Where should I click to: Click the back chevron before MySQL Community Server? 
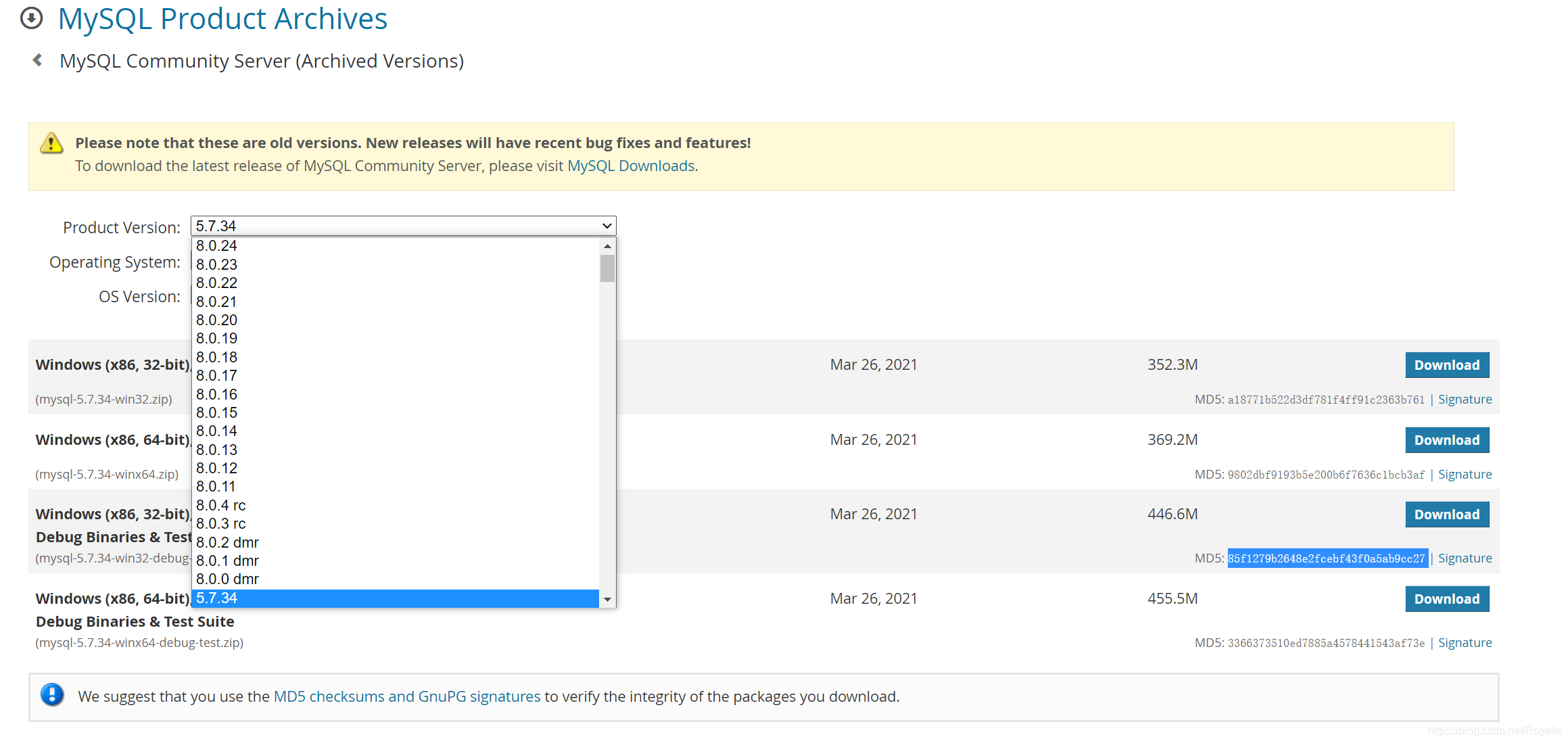(x=37, y=60)
